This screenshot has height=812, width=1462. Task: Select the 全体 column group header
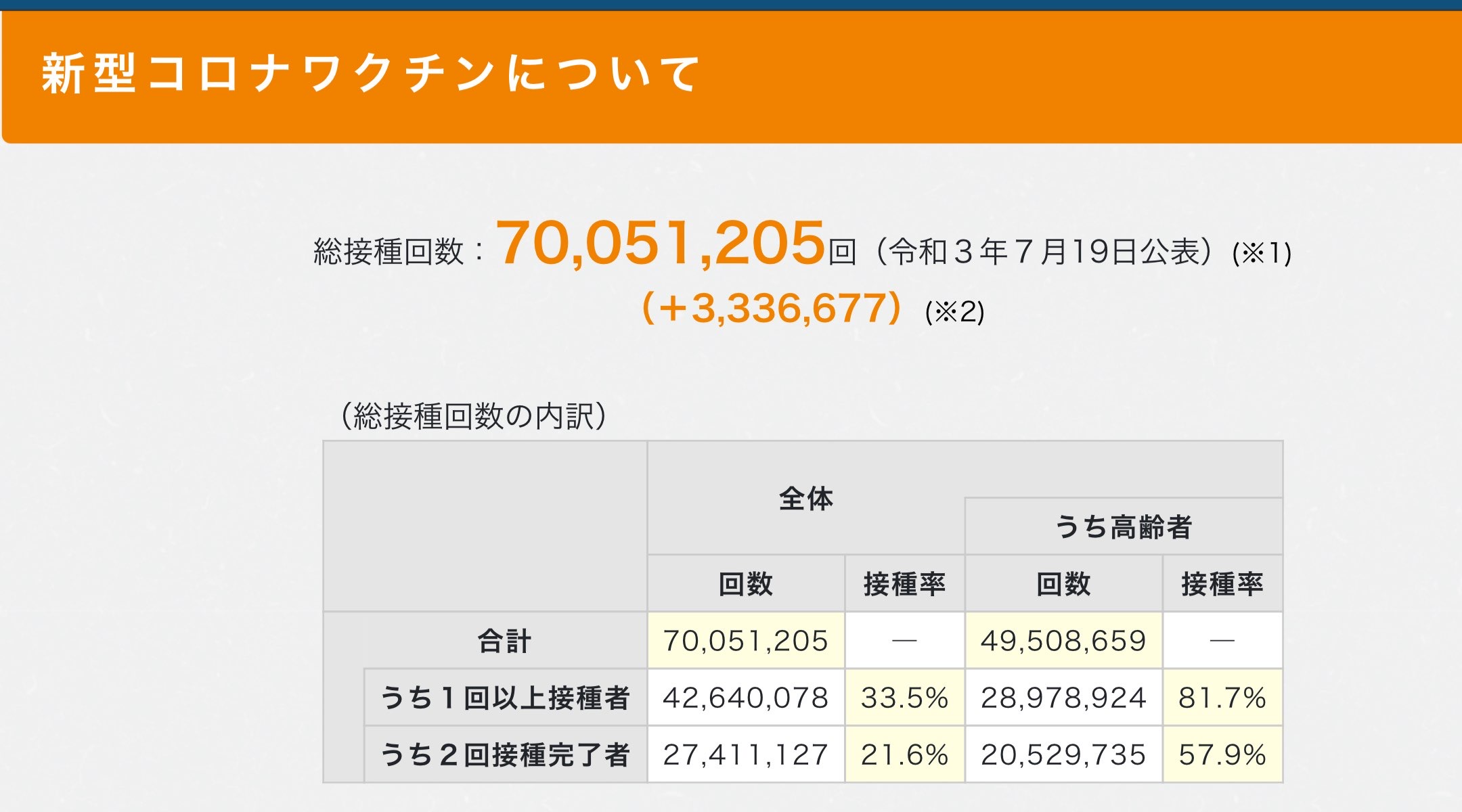[805, 499]
